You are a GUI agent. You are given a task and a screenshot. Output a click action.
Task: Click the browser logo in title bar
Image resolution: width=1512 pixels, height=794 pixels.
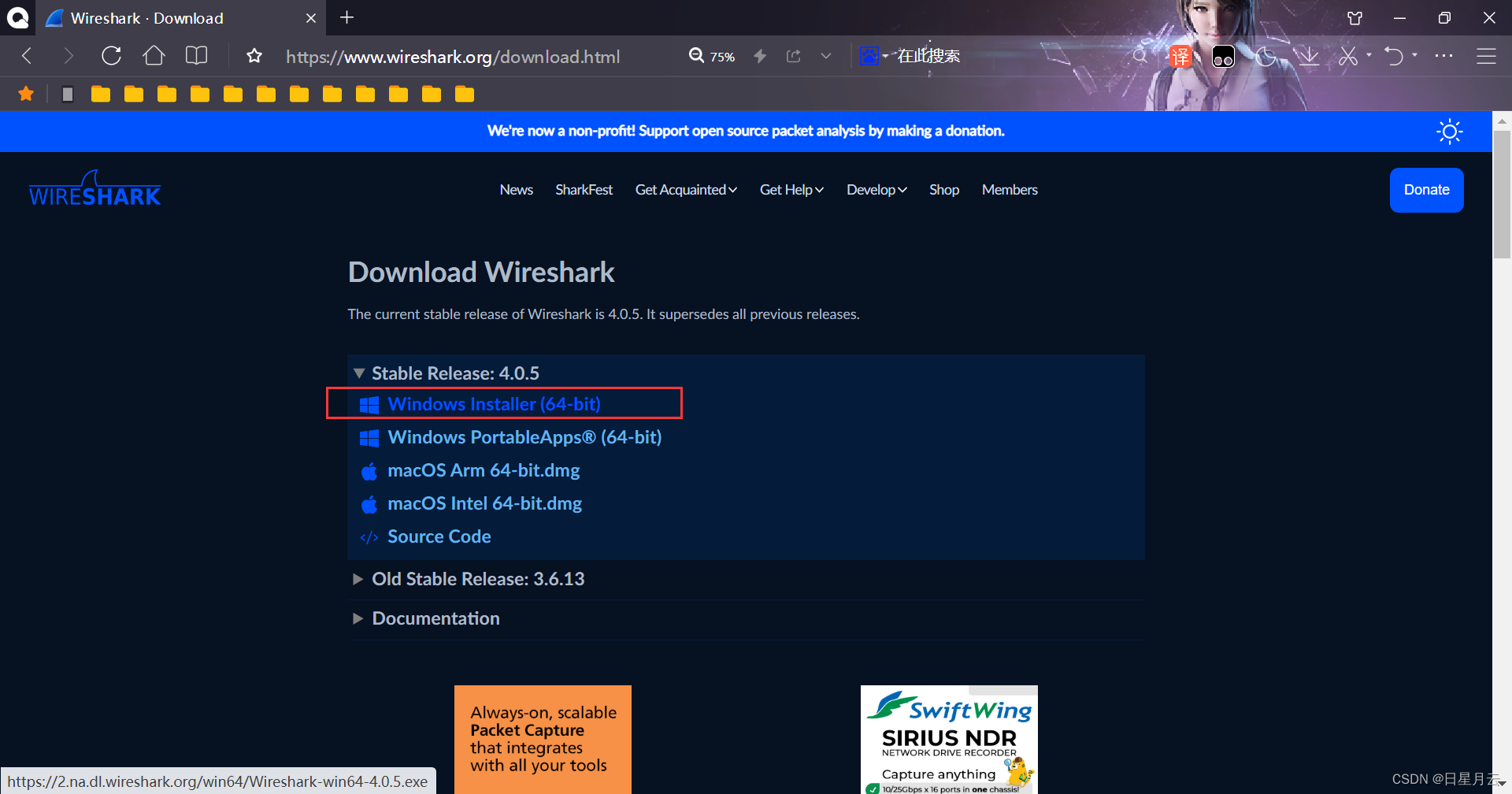(x=17, y=17)
